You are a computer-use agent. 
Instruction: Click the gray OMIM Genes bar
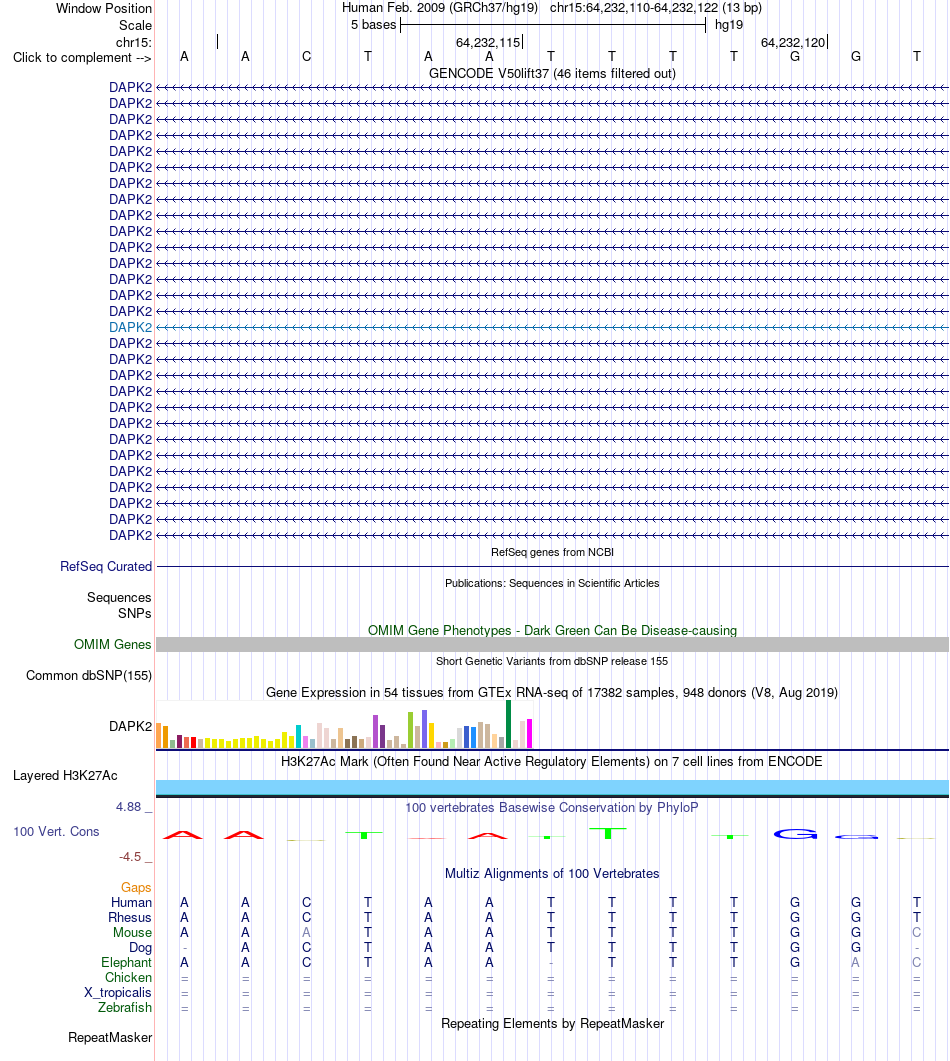(552, 644)
